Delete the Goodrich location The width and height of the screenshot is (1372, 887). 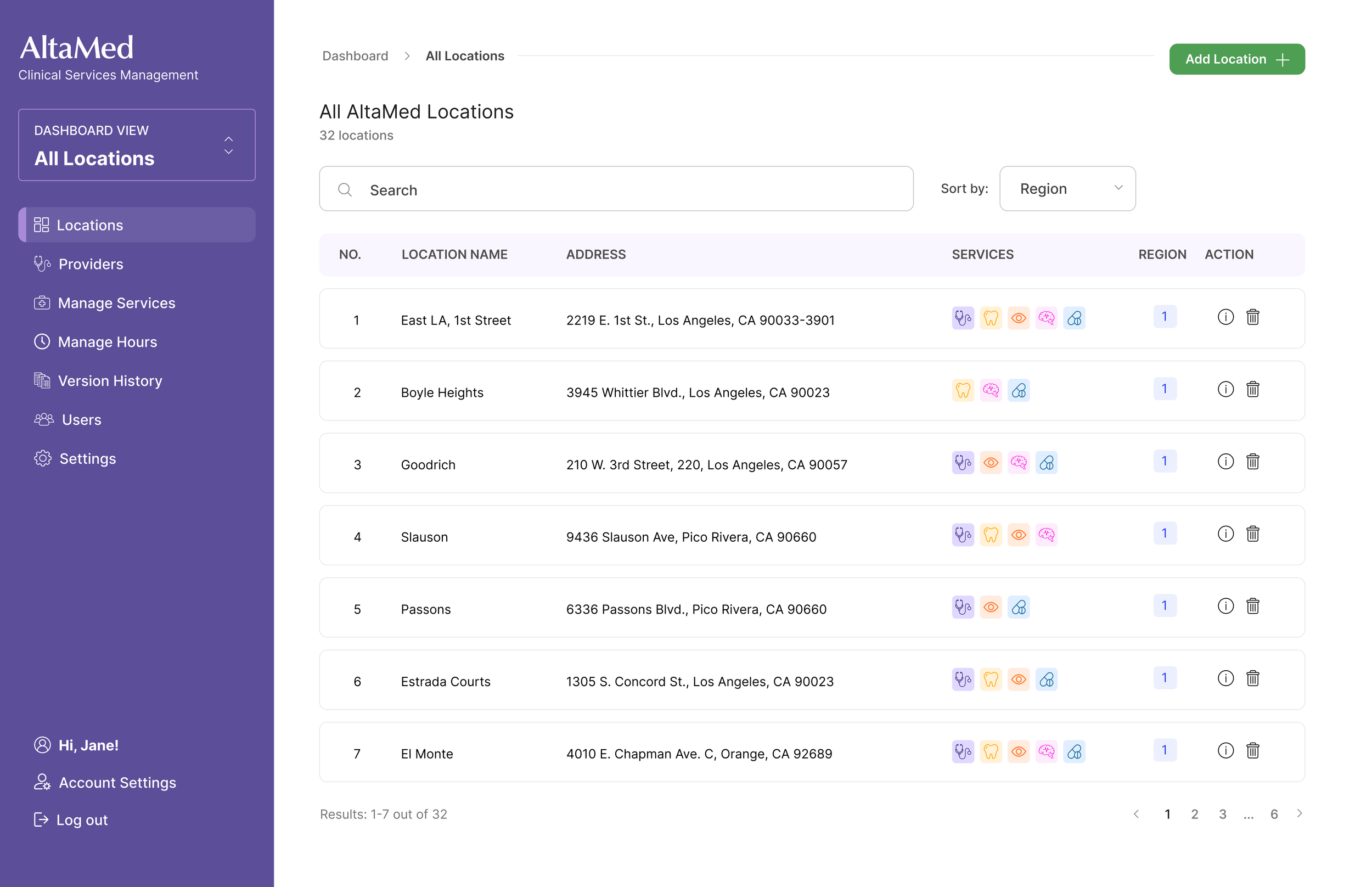[x=1252, y=462]
